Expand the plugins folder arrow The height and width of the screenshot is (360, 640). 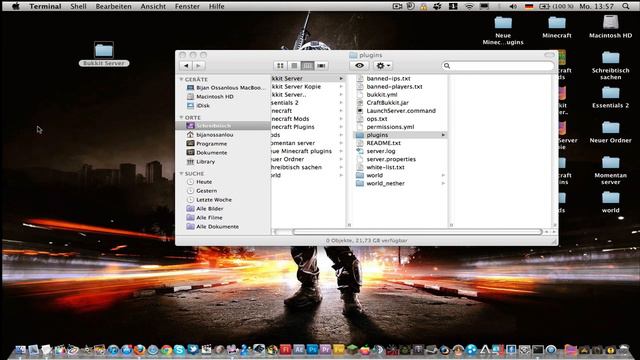(x=443, y=135)
